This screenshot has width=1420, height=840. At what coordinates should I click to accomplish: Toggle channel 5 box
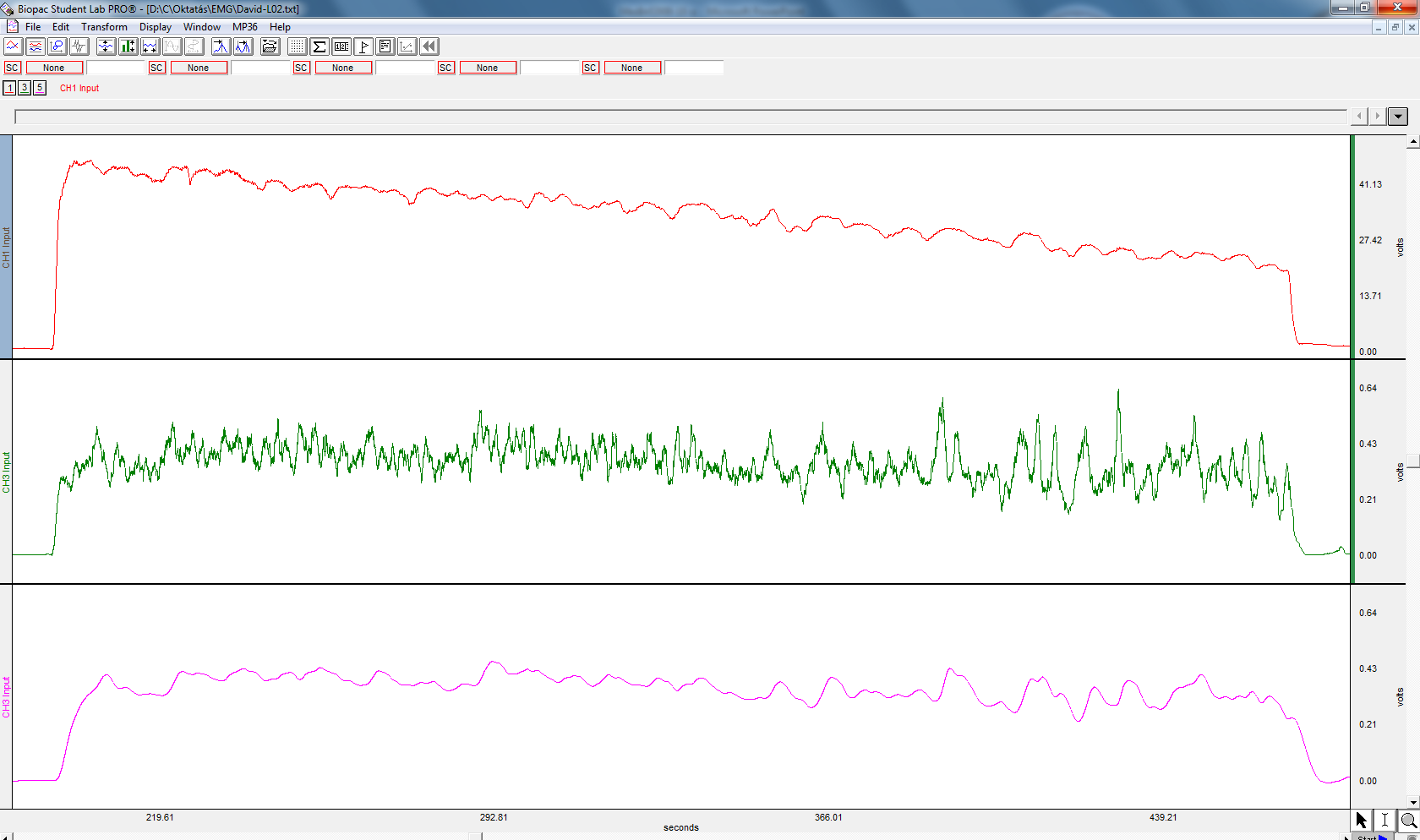[x=40, y=88]
